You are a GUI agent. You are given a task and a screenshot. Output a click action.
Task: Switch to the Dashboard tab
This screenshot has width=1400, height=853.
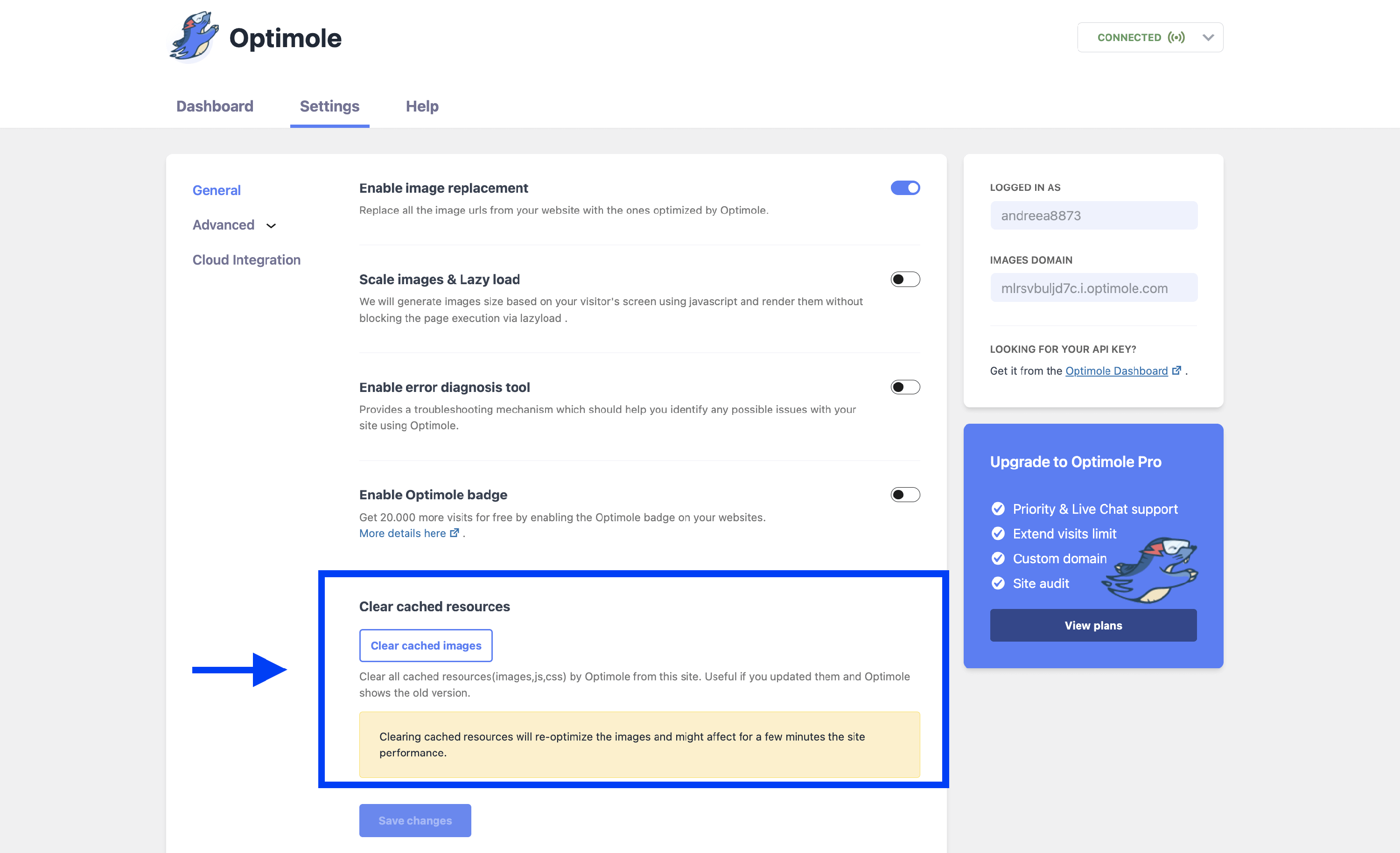215,106
